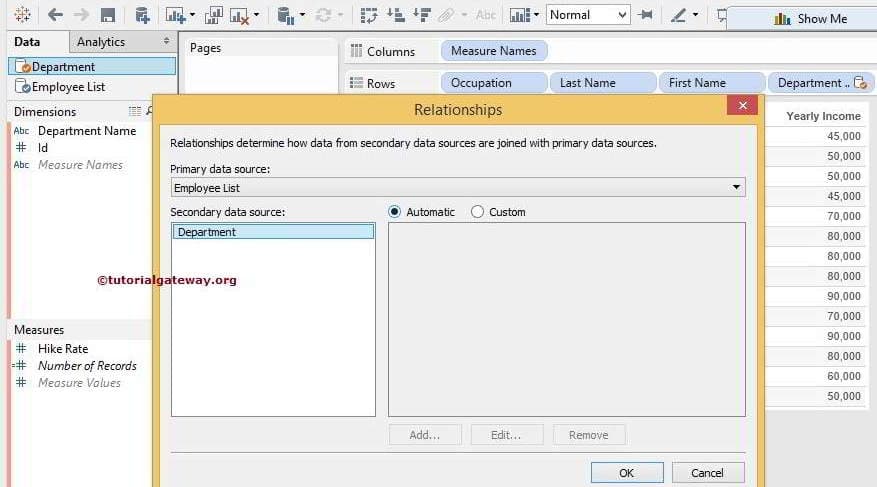Click the Yearly Income column header
This screenshot has width=877, height=487.
(823, 116)
